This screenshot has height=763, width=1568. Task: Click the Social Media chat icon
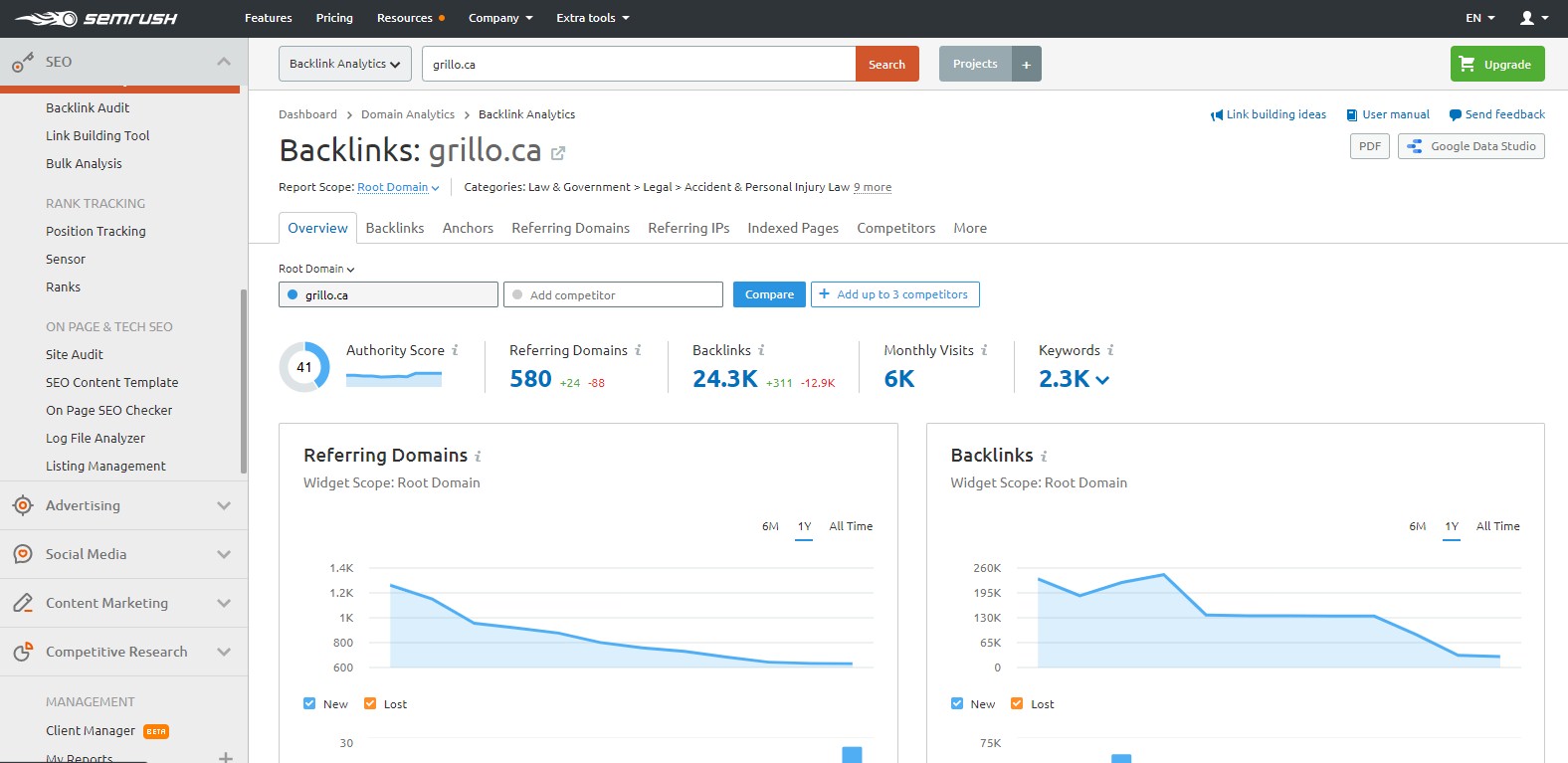pos(23,554)
